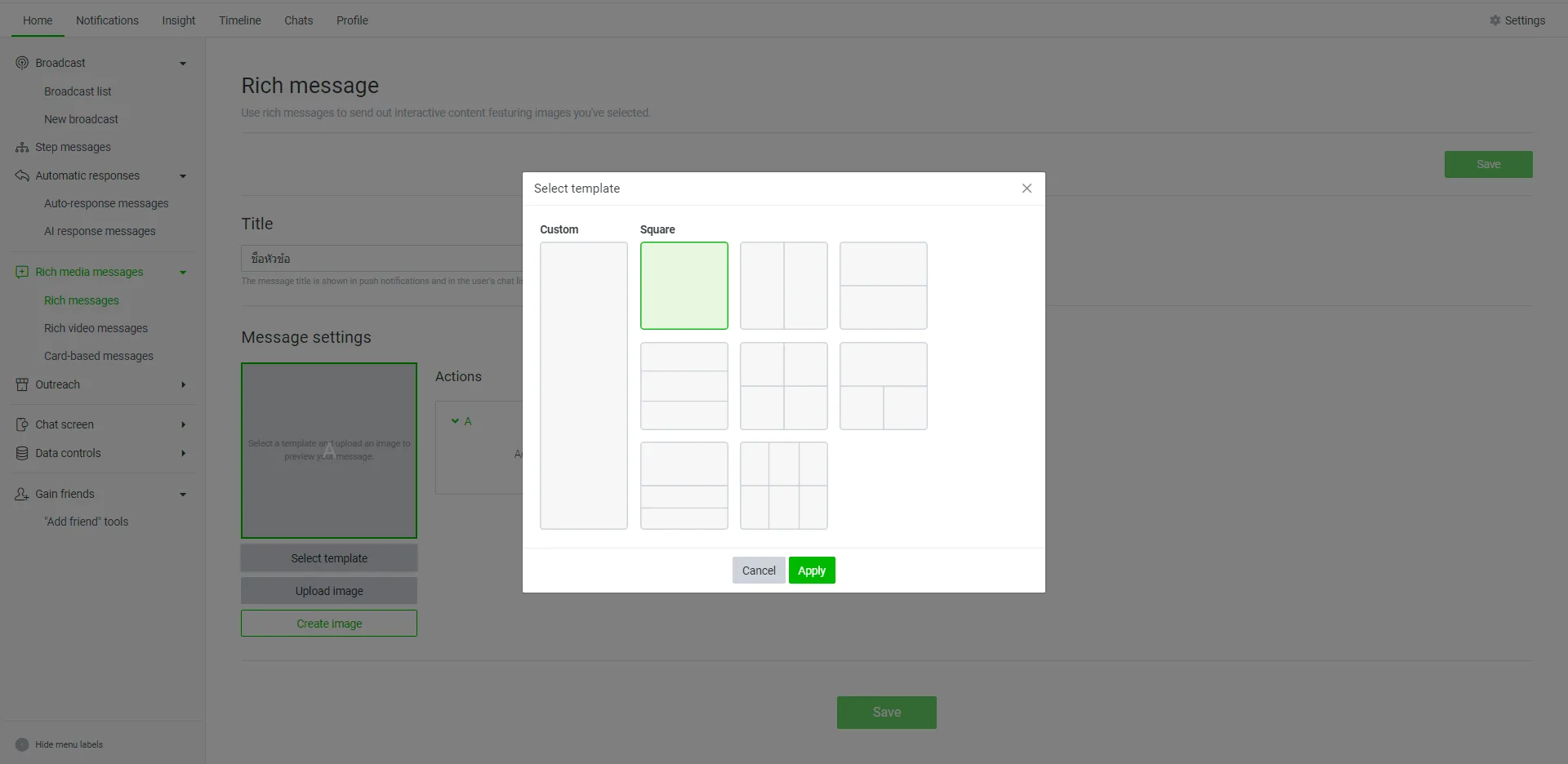The image size is (1568, 764).
Task: Switch to the Chats tab
Action: click(298, 20)
